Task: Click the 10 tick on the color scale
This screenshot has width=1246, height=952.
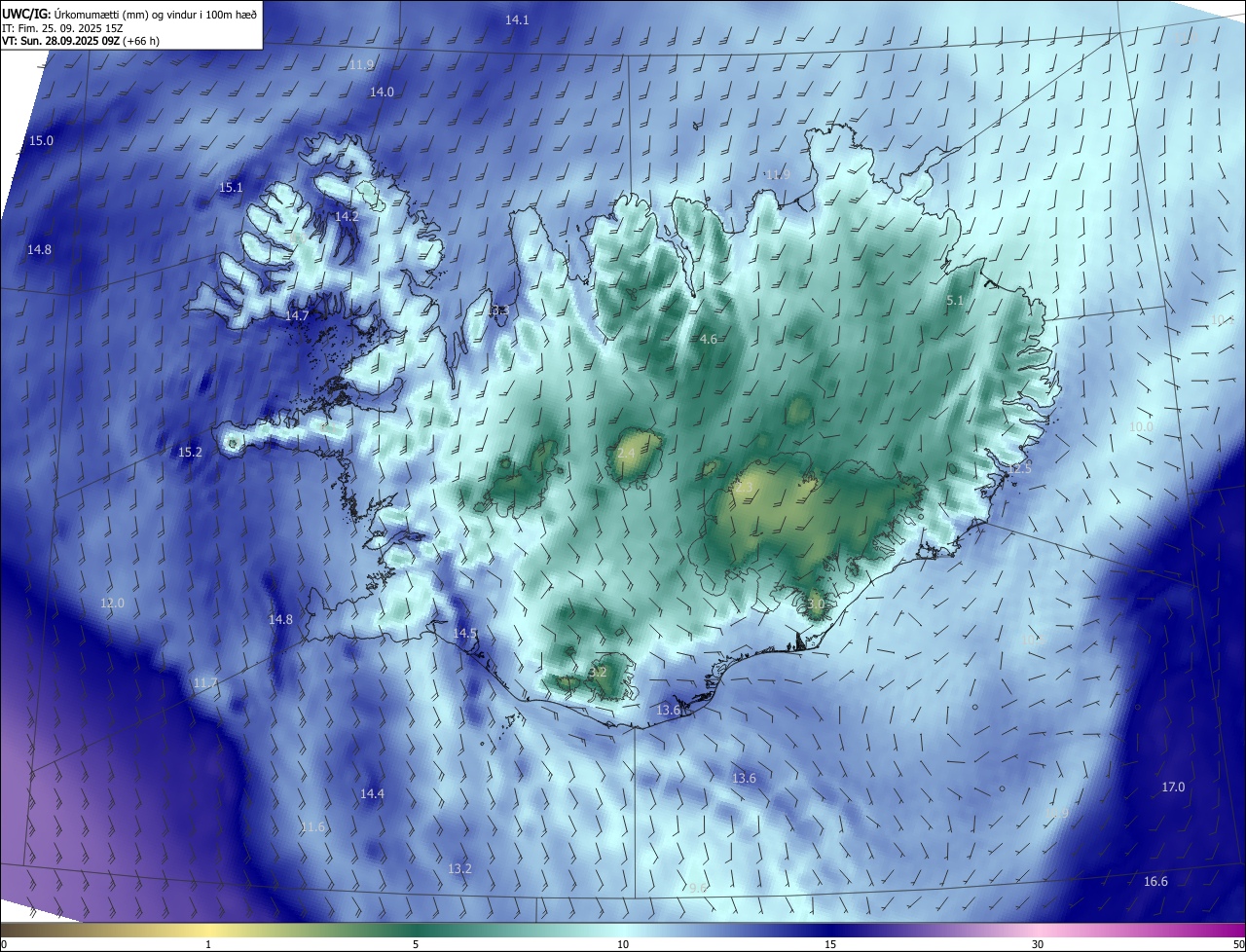Action: (x=623, y=944)
